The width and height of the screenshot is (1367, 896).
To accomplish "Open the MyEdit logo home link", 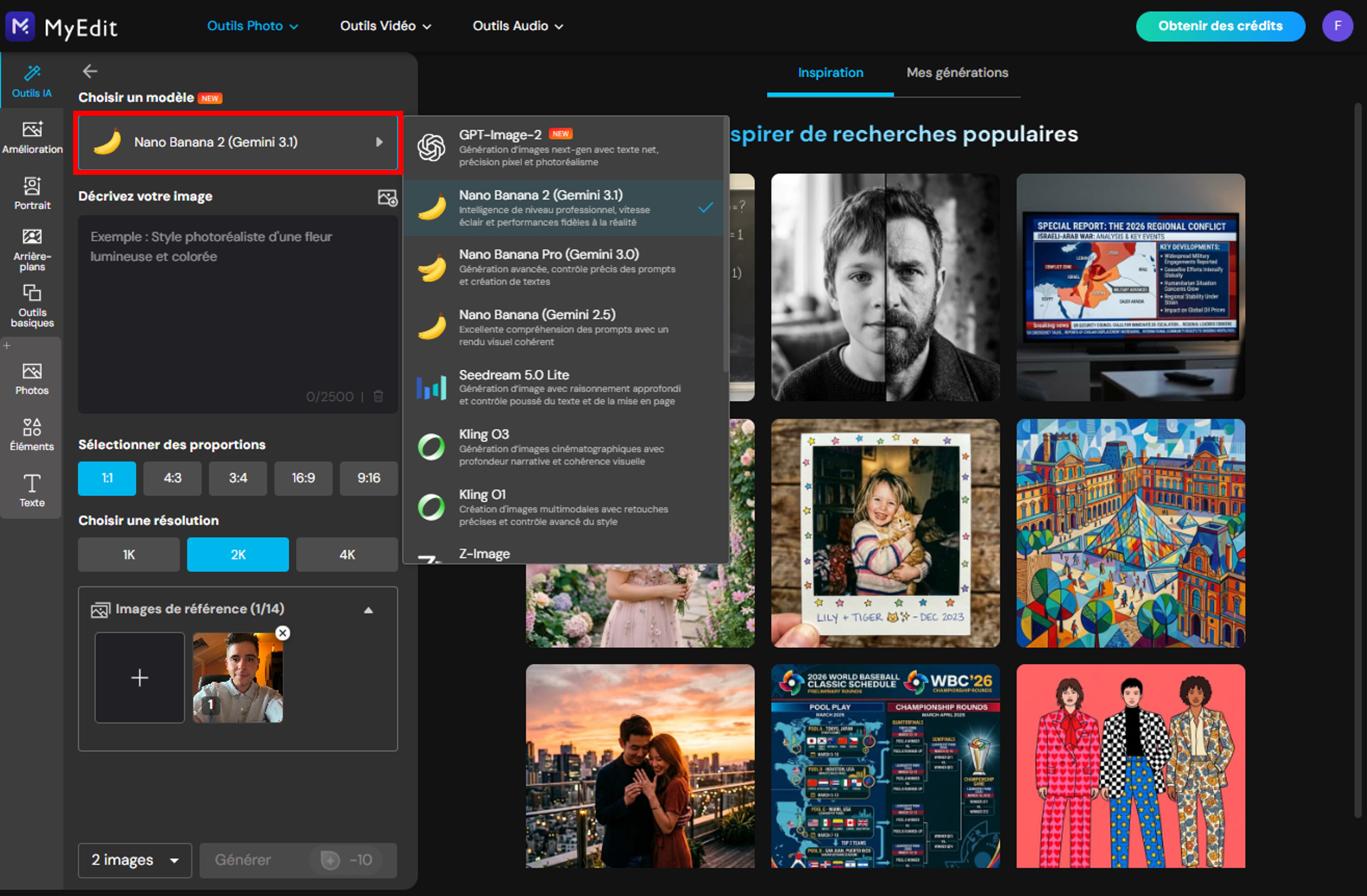I will click(62, 26).
